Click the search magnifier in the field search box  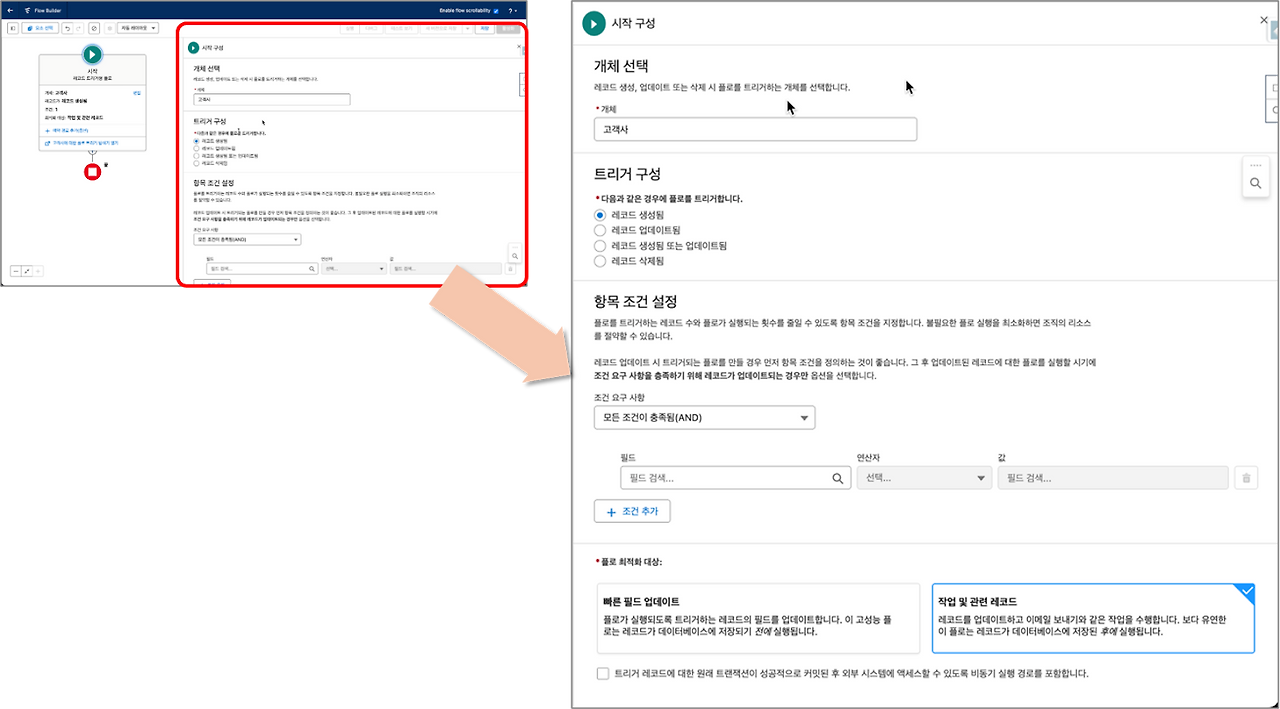pos(840,479)
